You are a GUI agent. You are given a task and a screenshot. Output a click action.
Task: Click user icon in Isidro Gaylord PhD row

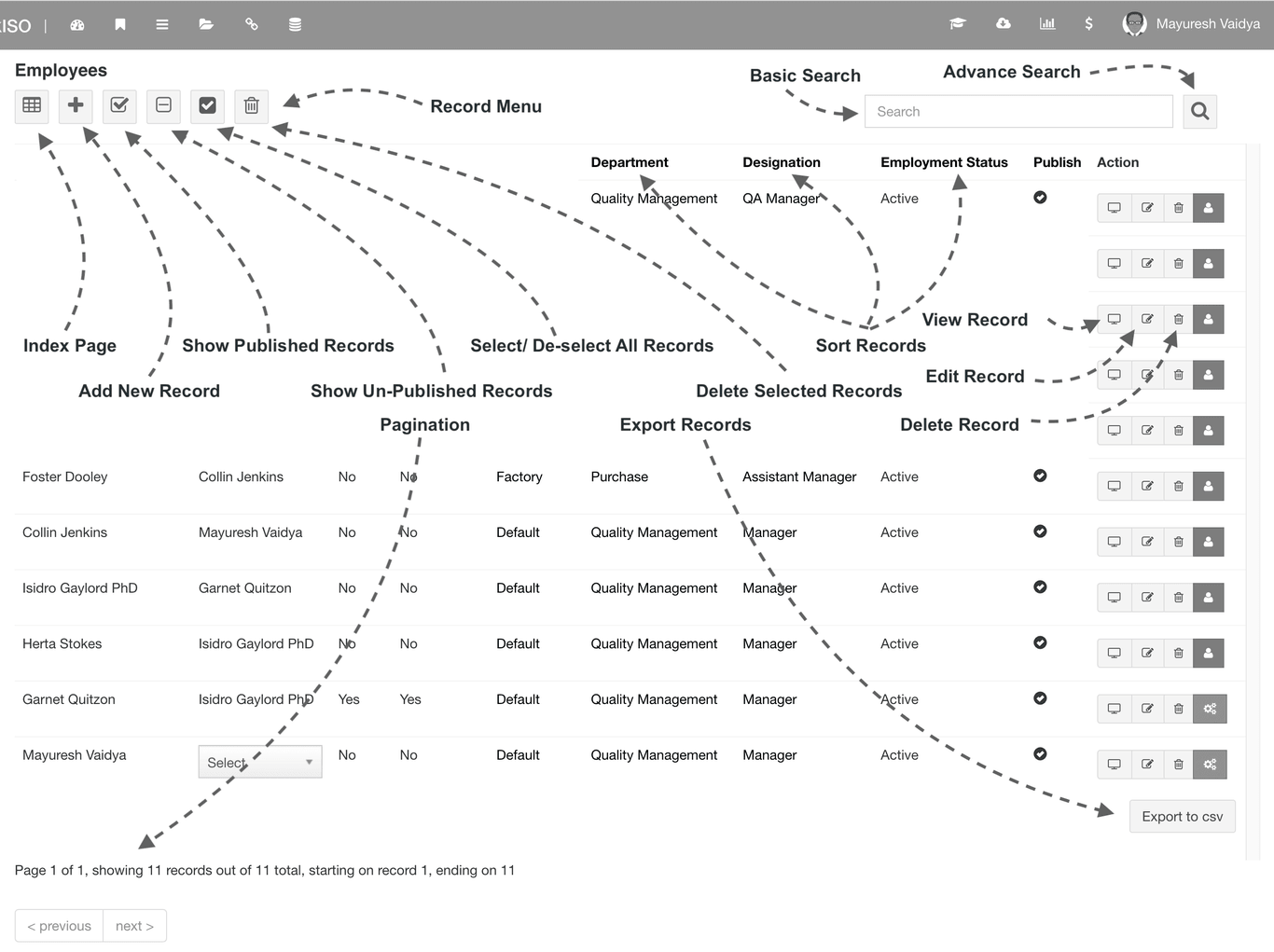pyautogui.click(x=1209, y=598)
